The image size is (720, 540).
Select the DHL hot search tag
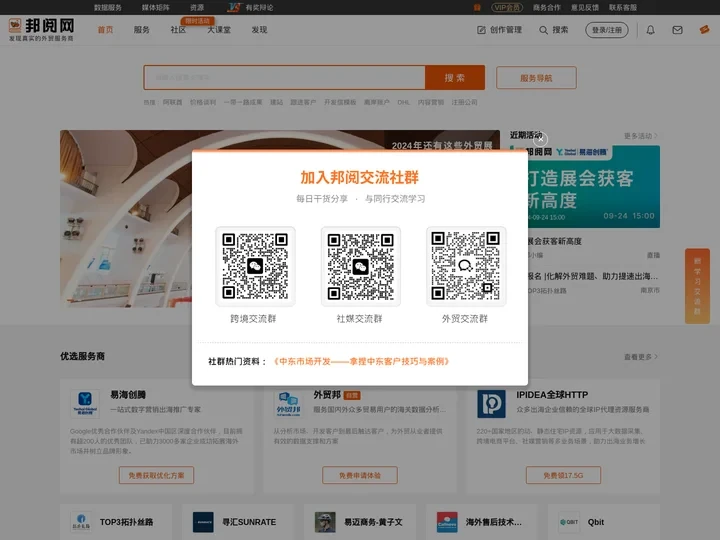pyautogui.click(x=403, y=102)
